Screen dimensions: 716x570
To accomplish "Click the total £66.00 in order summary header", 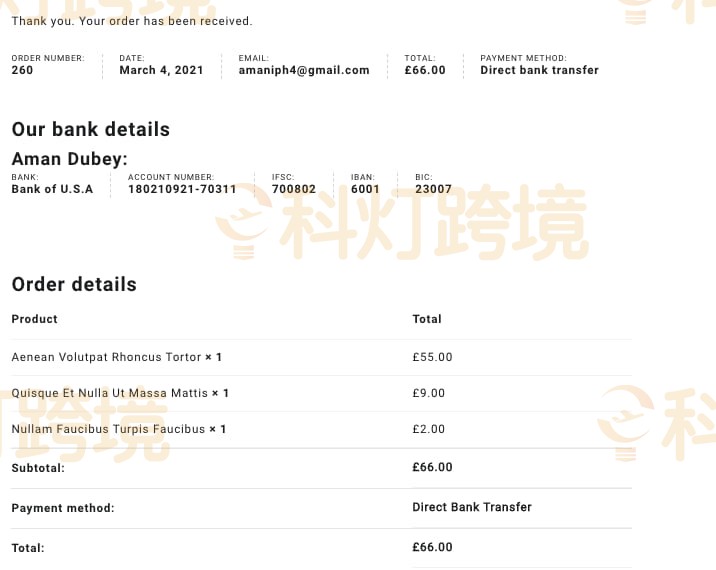I will pos(425,70).
